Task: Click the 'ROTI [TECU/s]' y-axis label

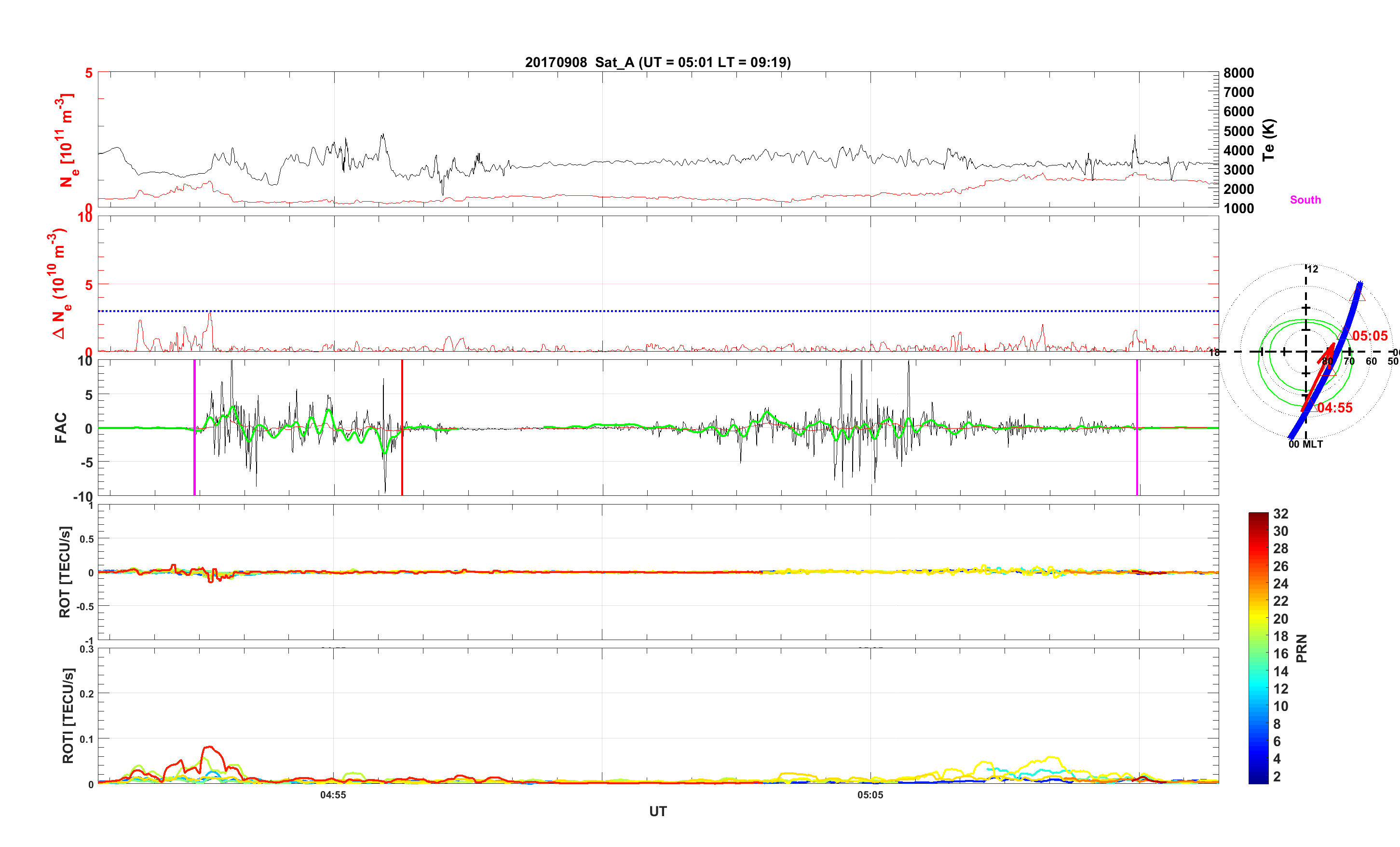Action: click(x=68, y=715)
